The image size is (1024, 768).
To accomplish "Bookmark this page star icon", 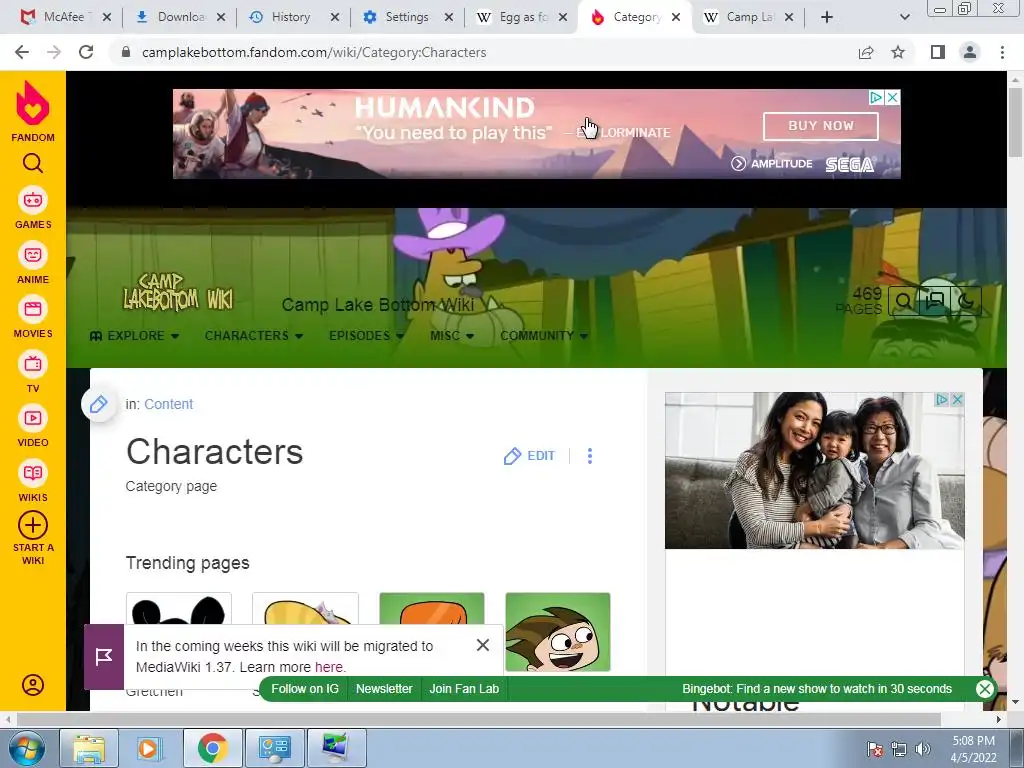I will (x=898, y=52).
